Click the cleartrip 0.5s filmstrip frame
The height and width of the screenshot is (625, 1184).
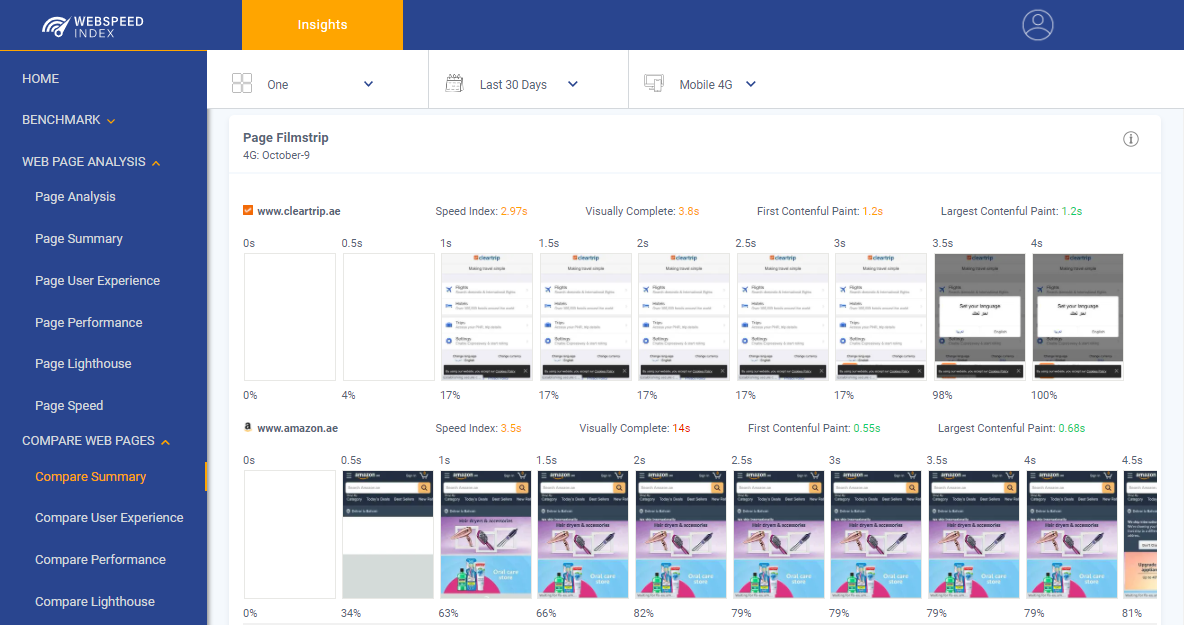click(x=388, y=317)
